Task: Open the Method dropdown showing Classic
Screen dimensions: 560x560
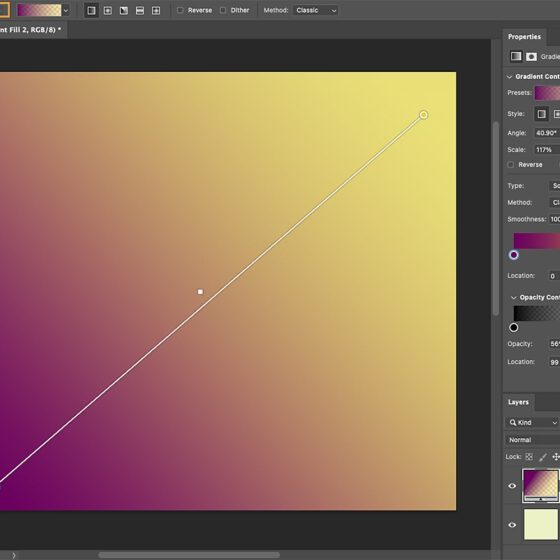Action: click(315, 10)
